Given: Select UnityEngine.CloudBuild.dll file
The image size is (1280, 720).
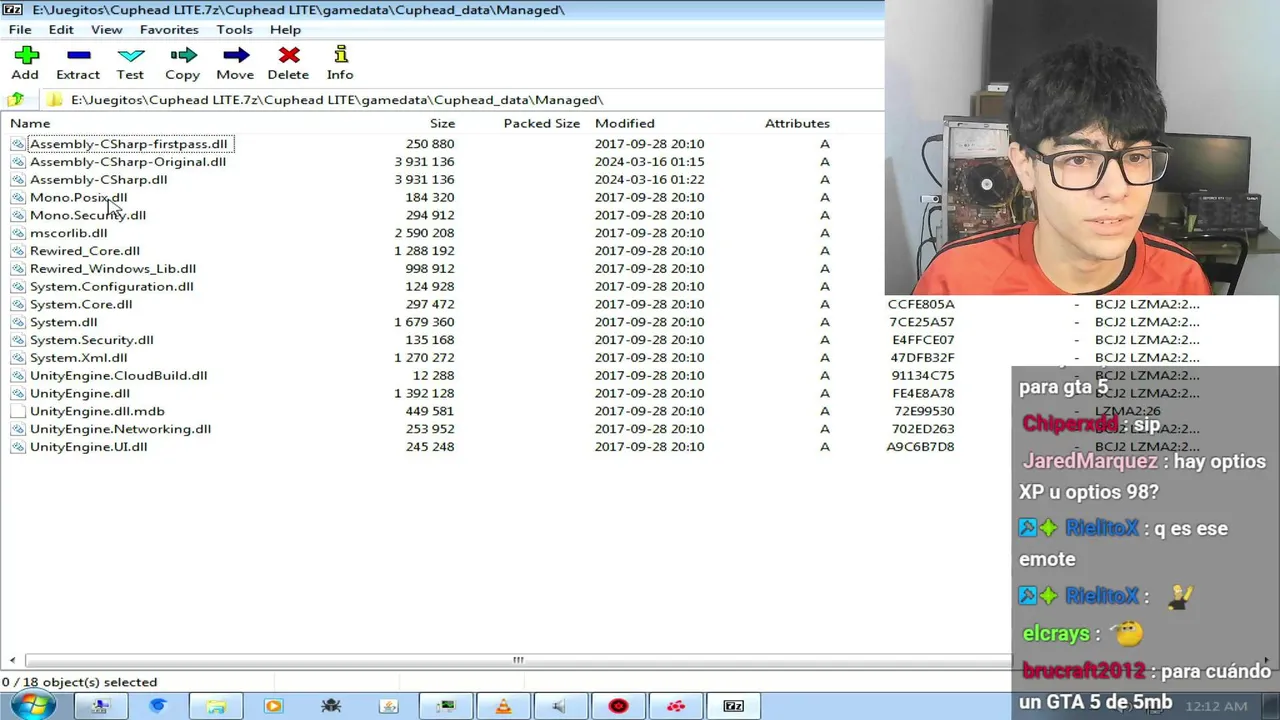Looking at the screenshot, I should click(119, 376).
